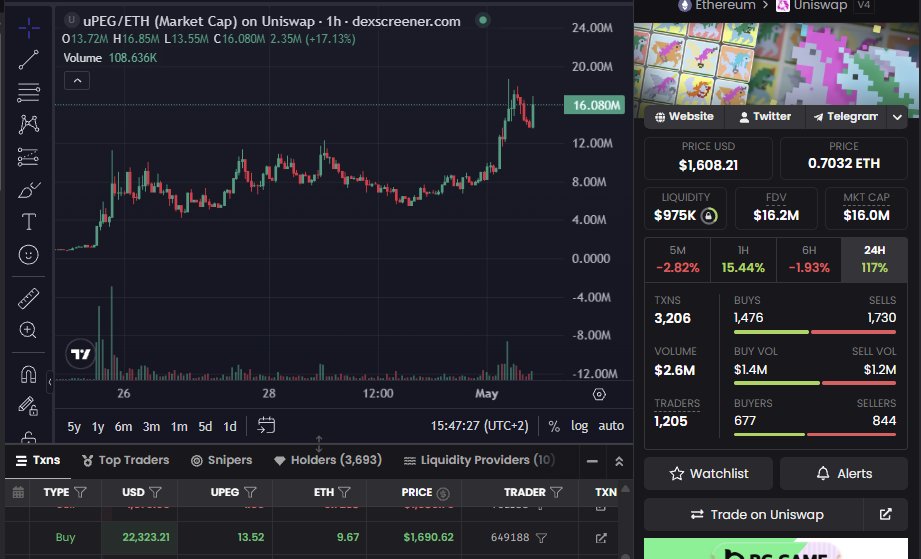Set chart range to 6m
921x559 pixels.
tap(123, 426)
